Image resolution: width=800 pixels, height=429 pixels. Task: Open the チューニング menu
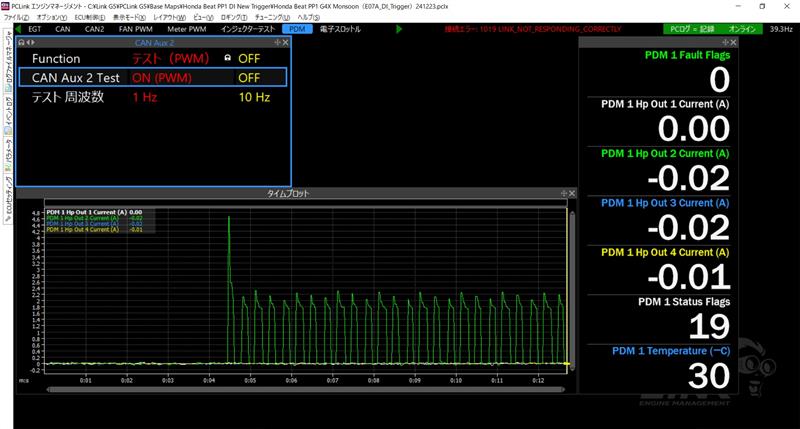[272, 17]
